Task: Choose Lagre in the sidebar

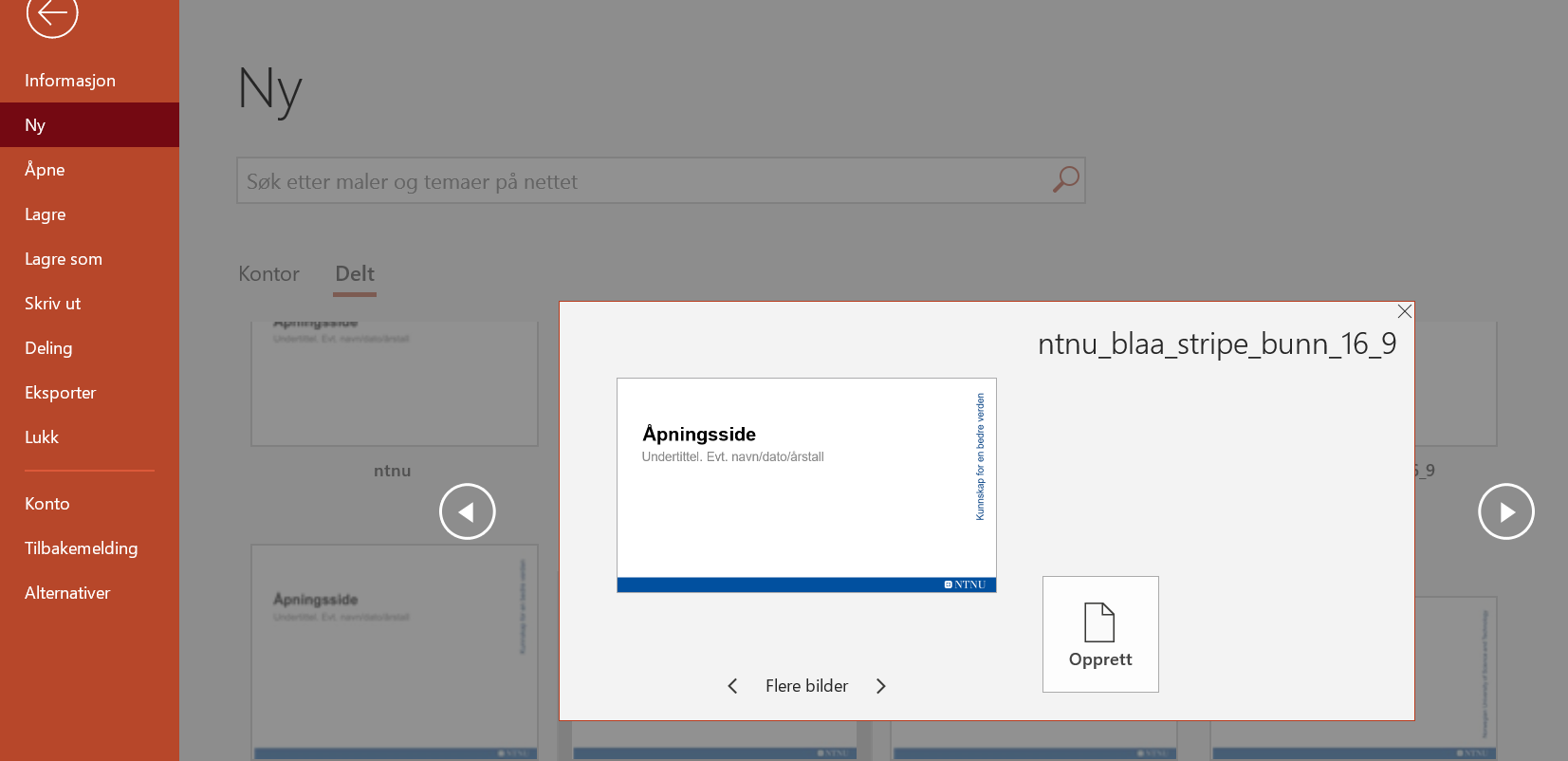Action: click(x=89, y=214)
